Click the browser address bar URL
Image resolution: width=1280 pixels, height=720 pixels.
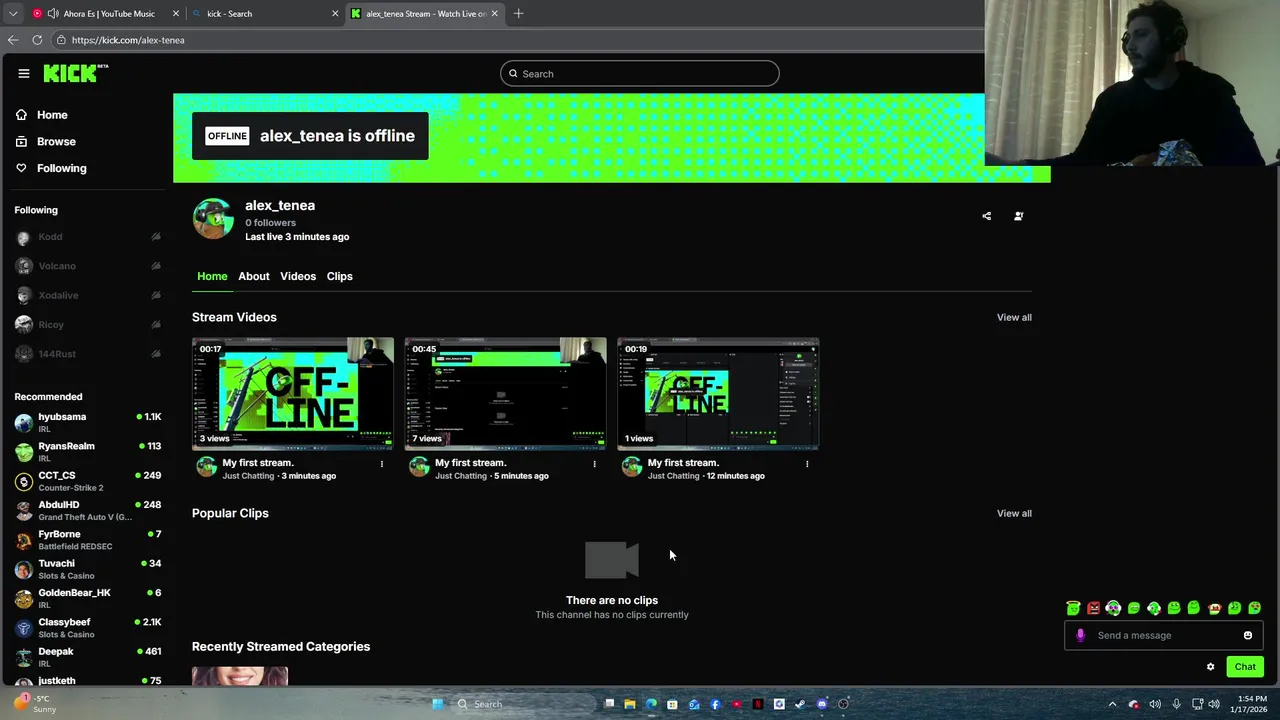tap(128, 40)
